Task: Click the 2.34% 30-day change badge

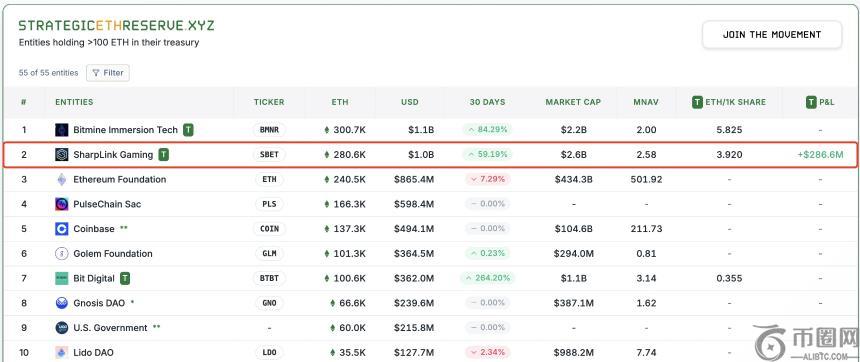Action: (x=488, y=352)
